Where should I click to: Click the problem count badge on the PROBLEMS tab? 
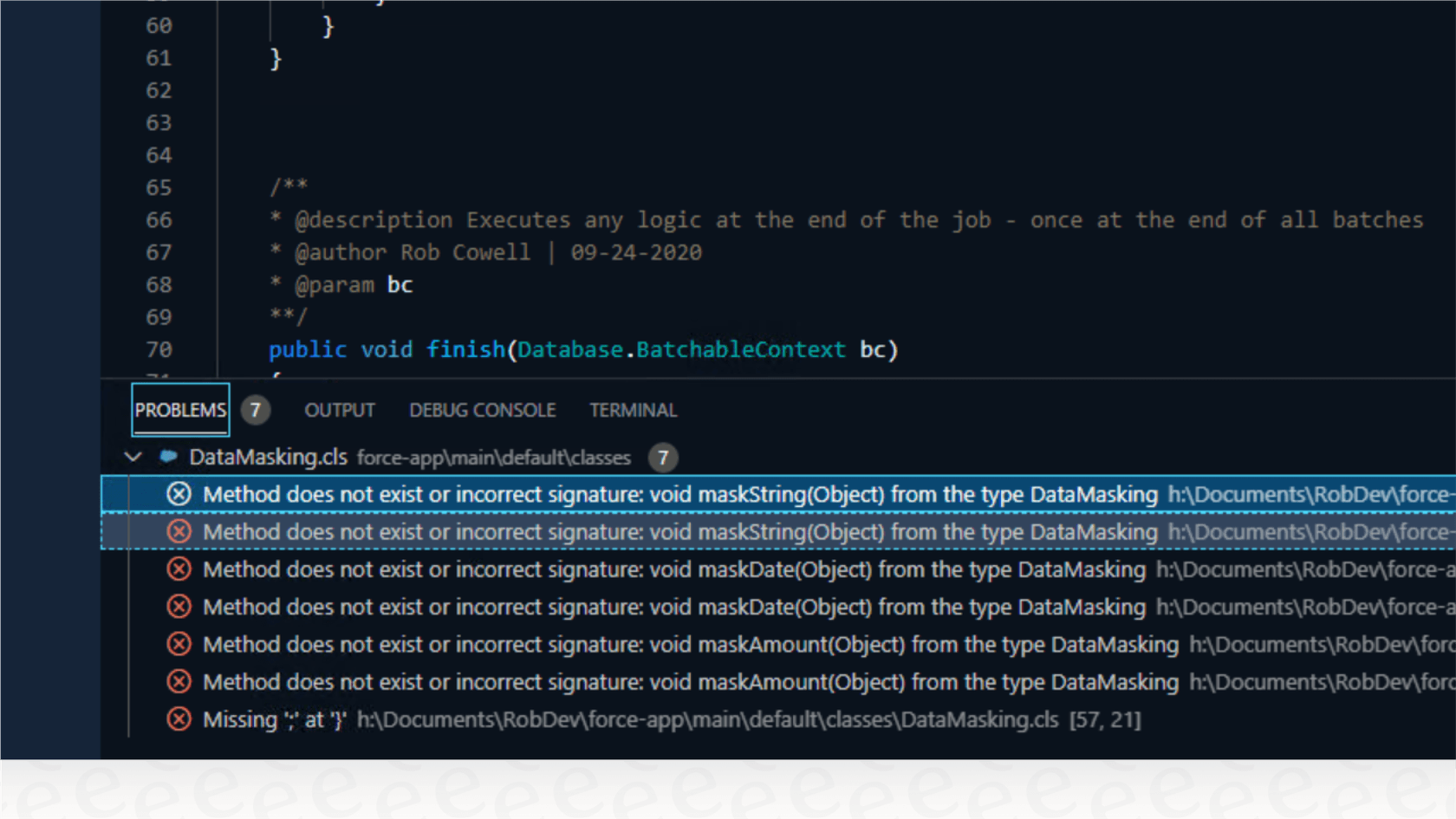tap(255, 410)
